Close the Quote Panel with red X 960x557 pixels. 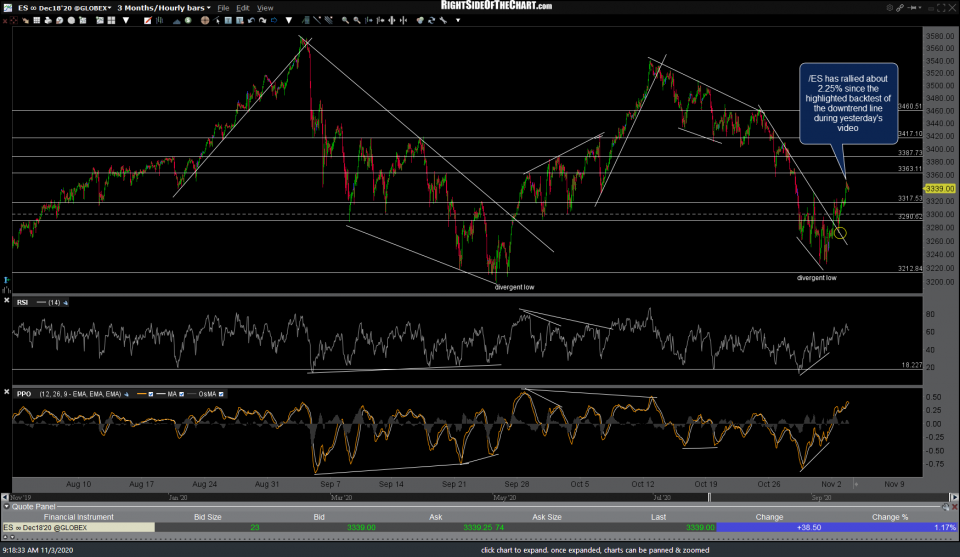pyautogui.click(x=954, y=507)
